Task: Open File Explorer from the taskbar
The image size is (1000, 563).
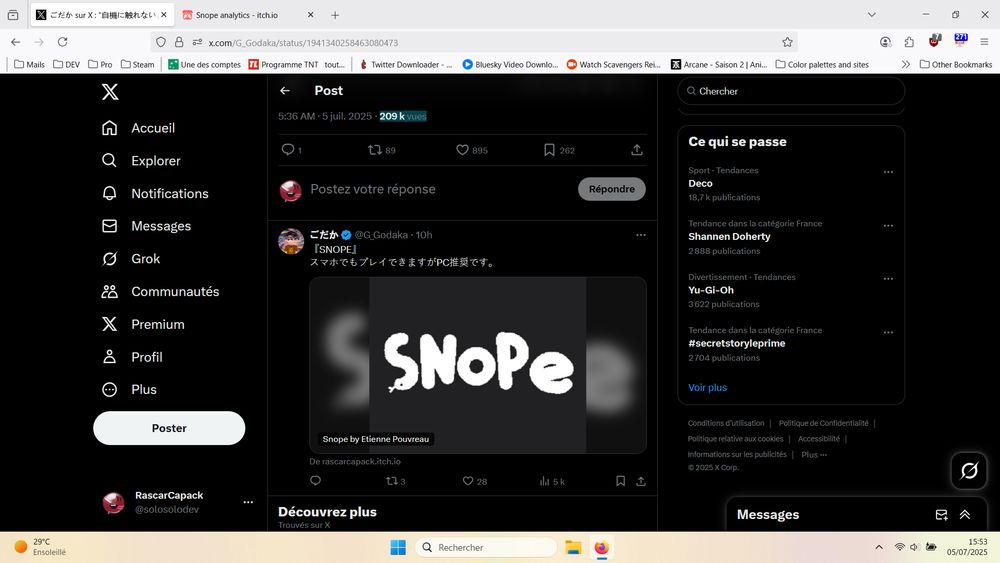Action: [573, 547]
